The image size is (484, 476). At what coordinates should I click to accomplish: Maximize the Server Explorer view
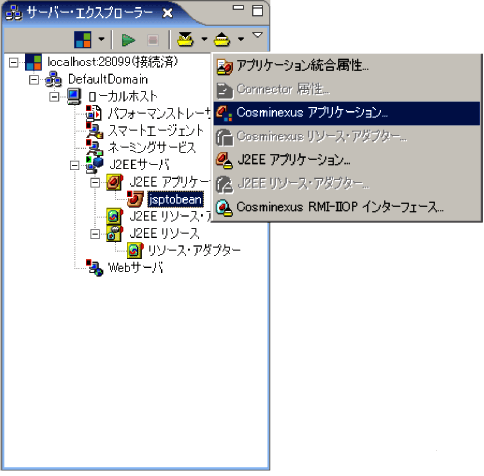(258, 10)
